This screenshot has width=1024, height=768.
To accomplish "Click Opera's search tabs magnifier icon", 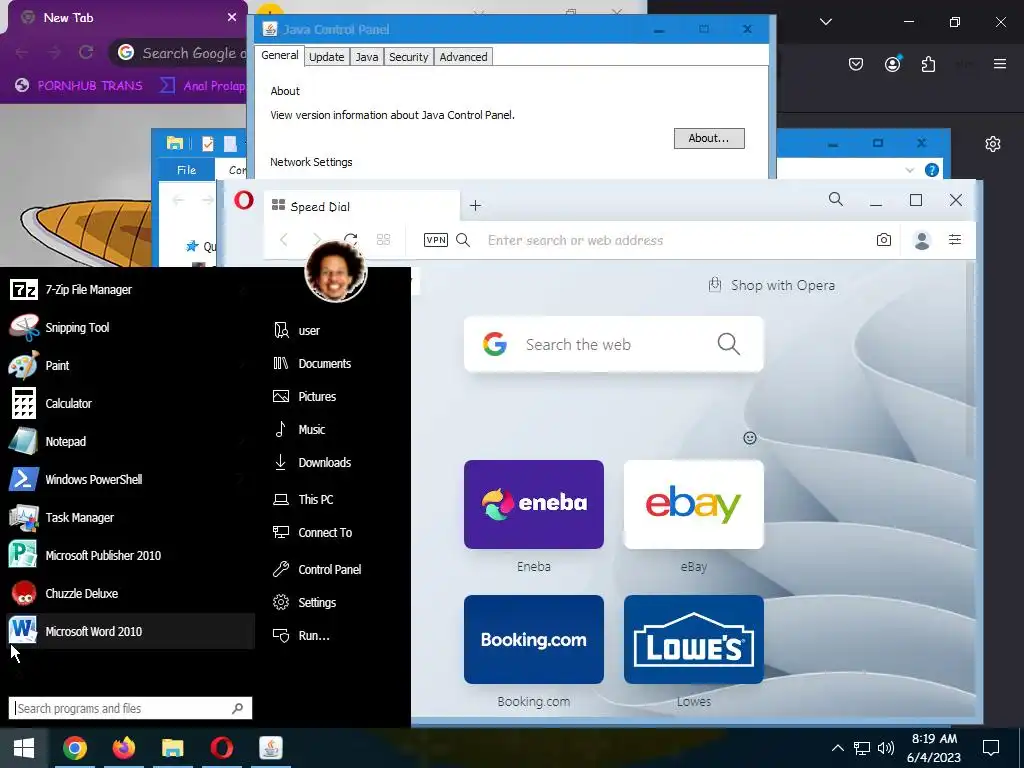I will click(x=835, y=199).
